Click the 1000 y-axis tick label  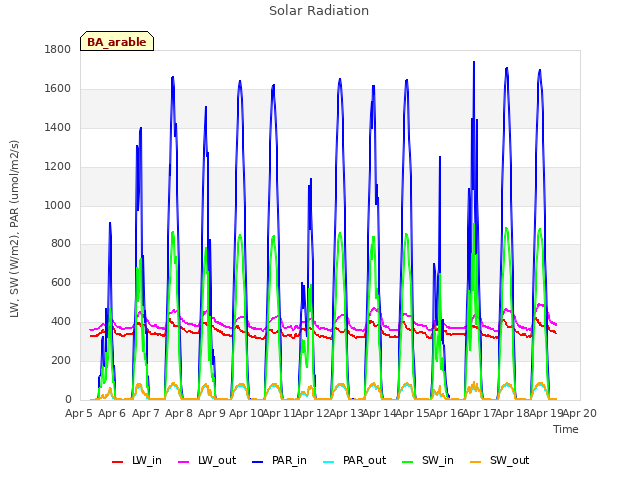(58, 205)
